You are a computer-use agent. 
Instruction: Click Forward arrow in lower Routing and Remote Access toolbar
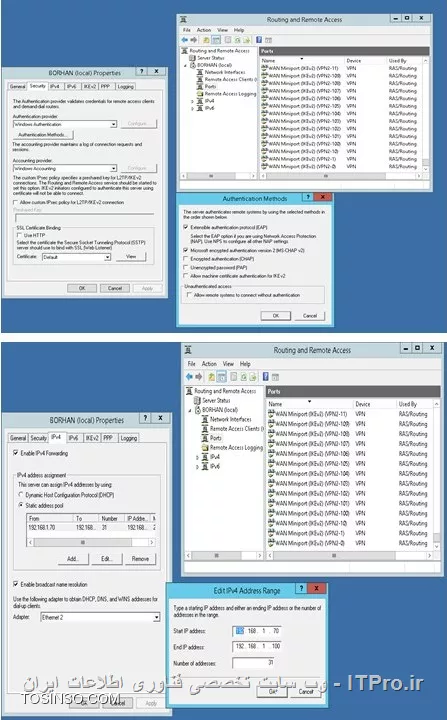[x=198, y=377]
